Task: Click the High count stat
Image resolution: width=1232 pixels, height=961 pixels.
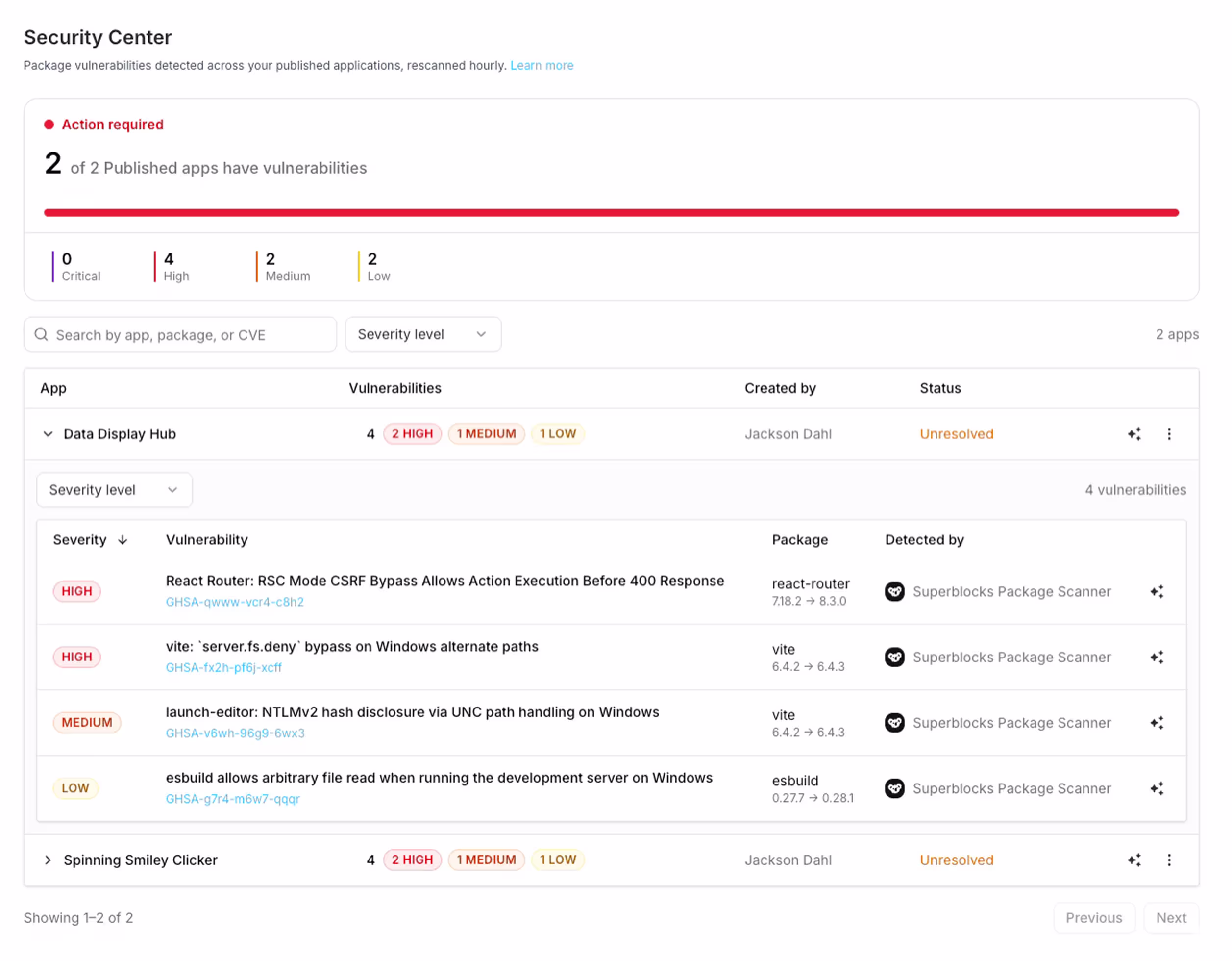Action: [x=172, y=267]
